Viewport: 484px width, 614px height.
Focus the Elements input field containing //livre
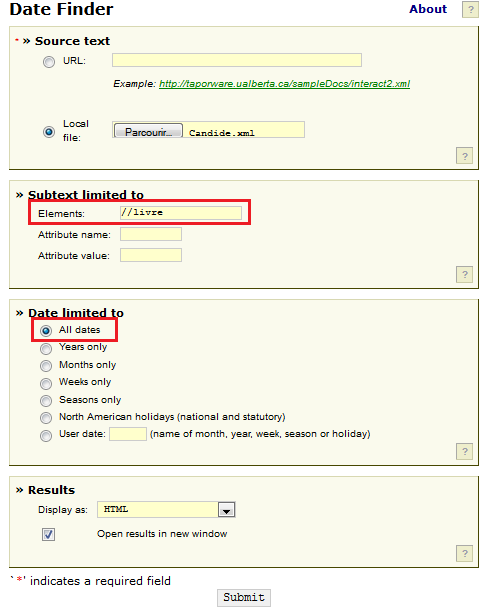(181, 213)
